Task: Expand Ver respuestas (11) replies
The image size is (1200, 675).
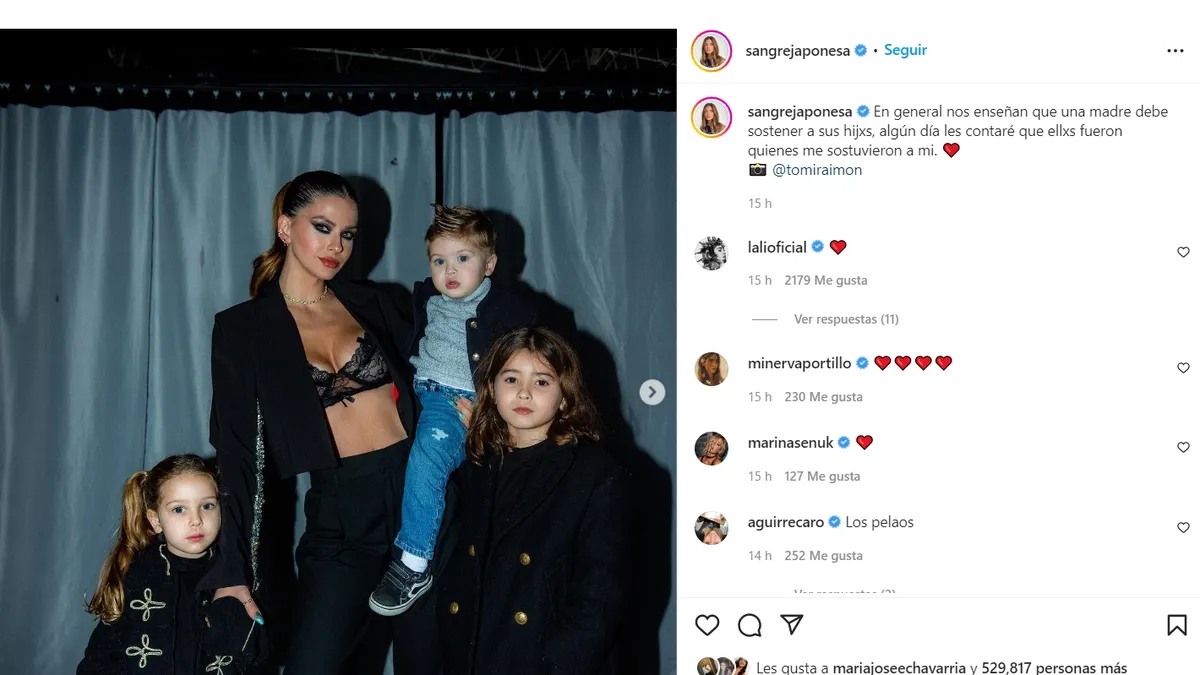Action: click(846, 319)
